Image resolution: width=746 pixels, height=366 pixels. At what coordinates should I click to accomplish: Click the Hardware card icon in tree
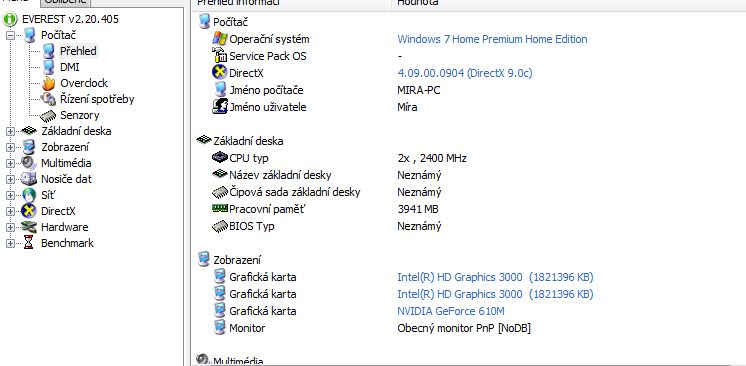coord(29,227)
